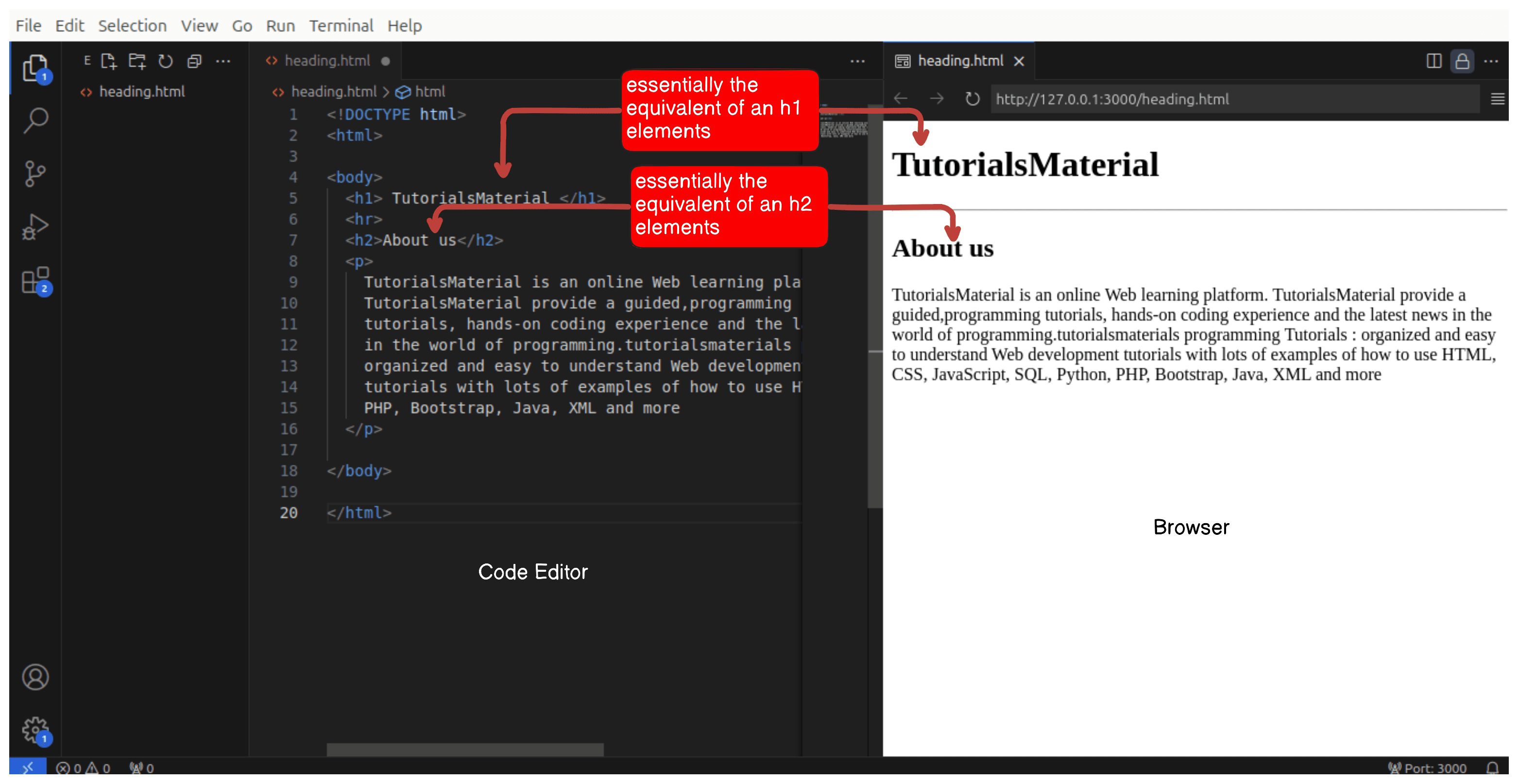Viewport: 1519px width, 784px height.
Task: Open editor more actions ellipsis
Action: 857,61
